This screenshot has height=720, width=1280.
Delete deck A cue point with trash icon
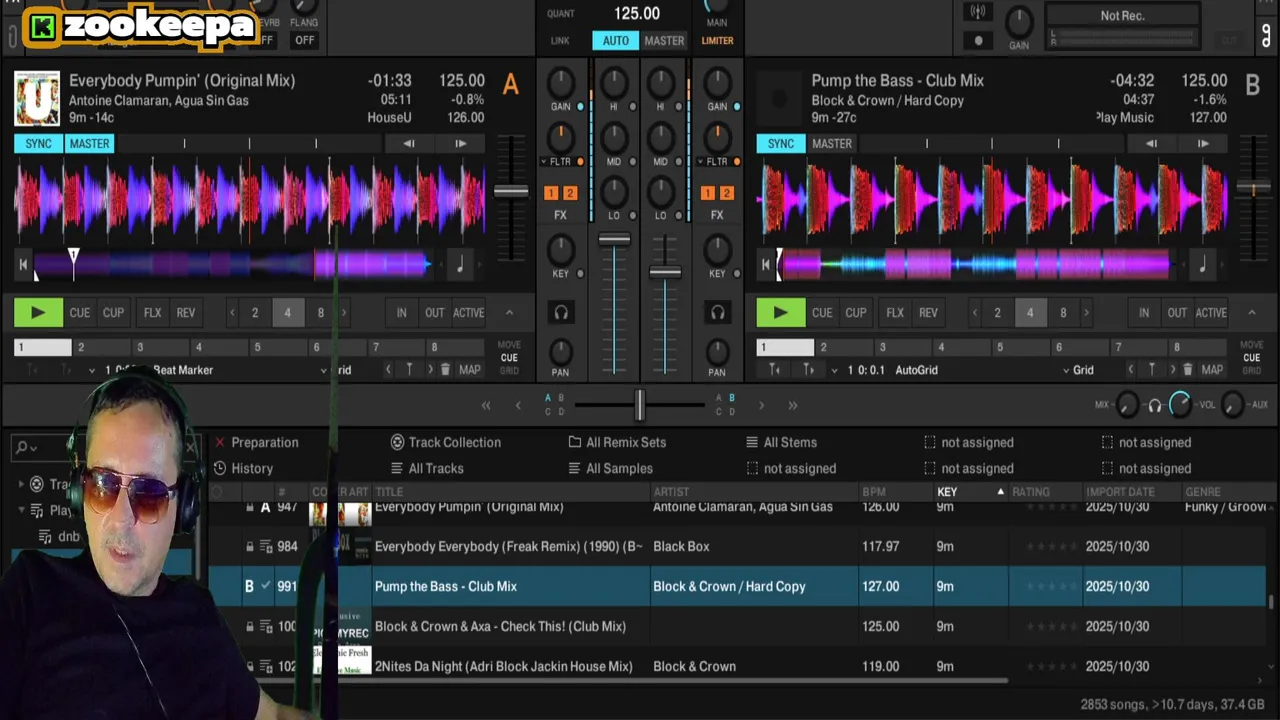[x=445, y=370]
